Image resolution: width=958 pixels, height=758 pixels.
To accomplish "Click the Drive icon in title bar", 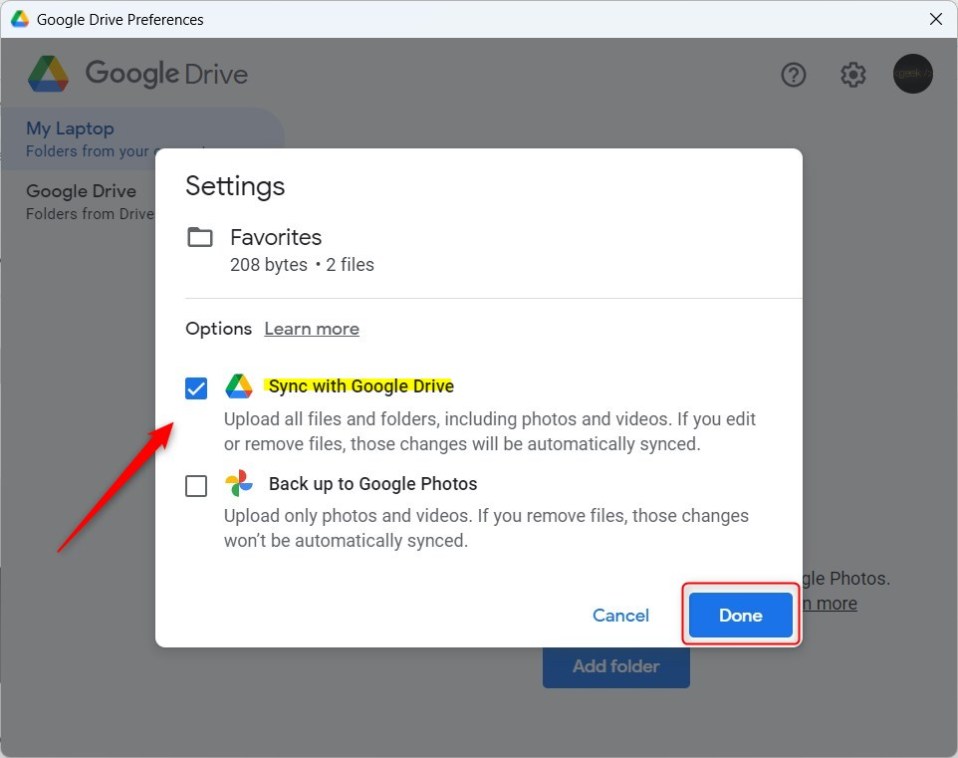I will [20, 19].
